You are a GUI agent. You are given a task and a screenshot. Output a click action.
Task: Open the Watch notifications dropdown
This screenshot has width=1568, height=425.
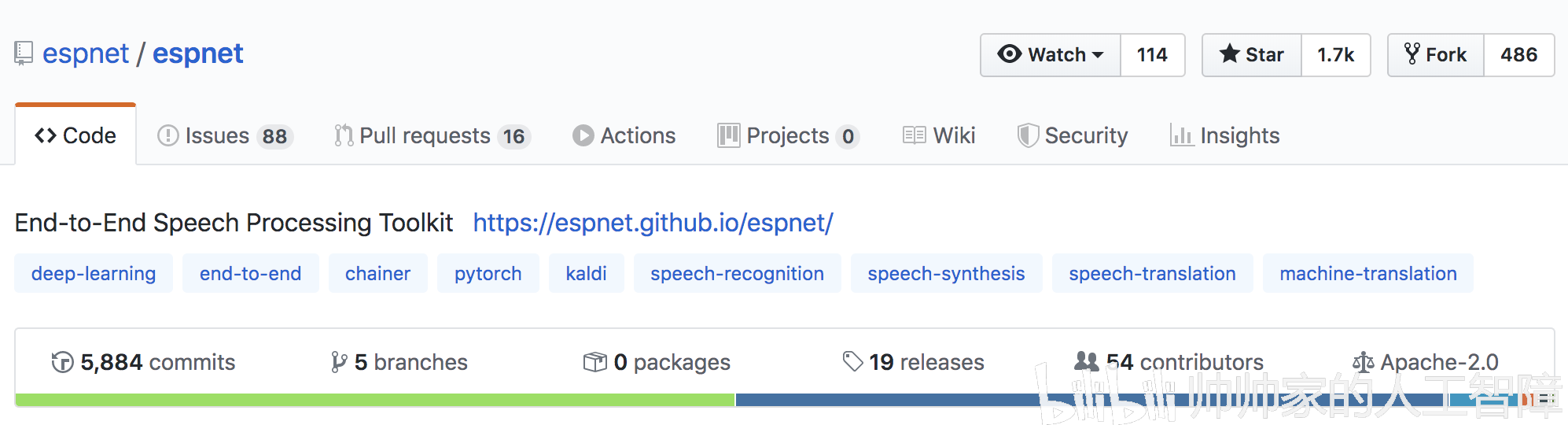click(1051, 55)
